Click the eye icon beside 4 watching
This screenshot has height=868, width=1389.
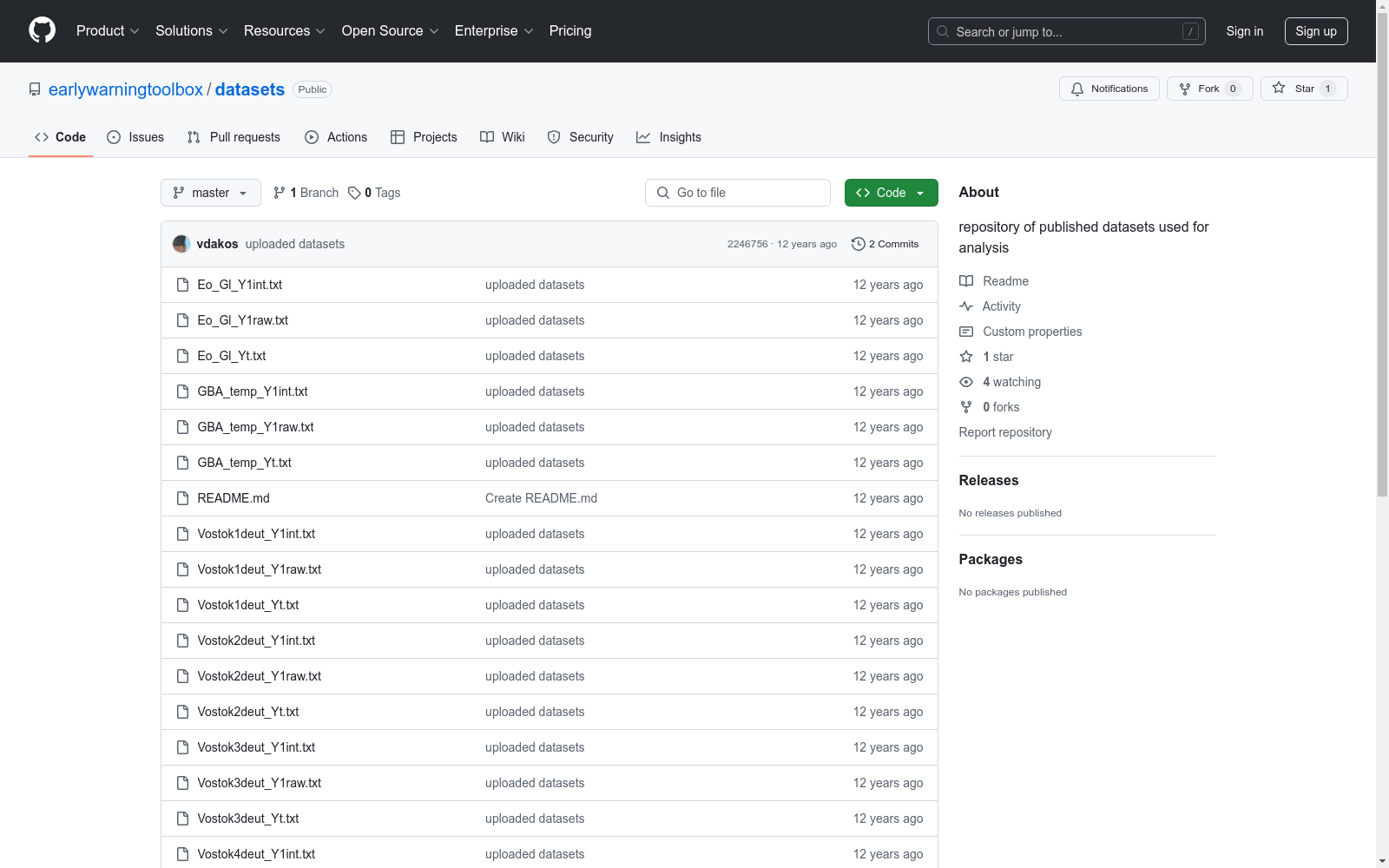pyautogui.click(x=966, y=382)
